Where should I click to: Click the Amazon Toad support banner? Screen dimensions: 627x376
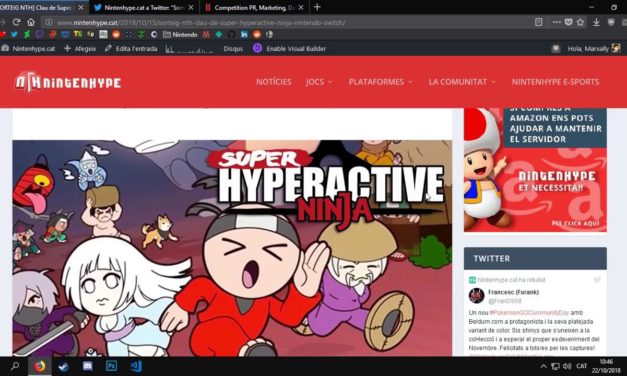pyautogui.click(x=535, y=170)
